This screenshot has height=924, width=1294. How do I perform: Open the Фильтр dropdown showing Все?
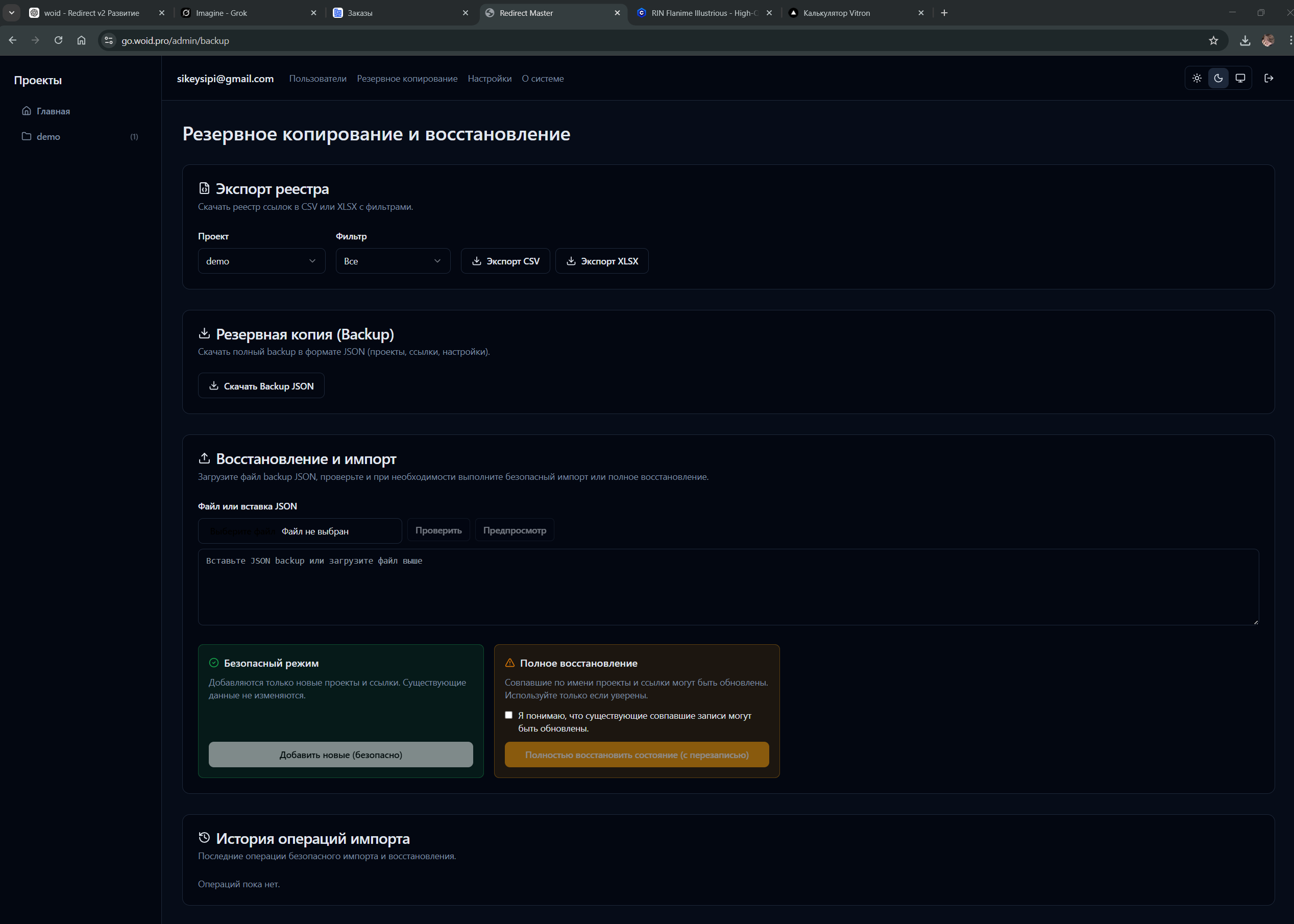tap(393, 261)
